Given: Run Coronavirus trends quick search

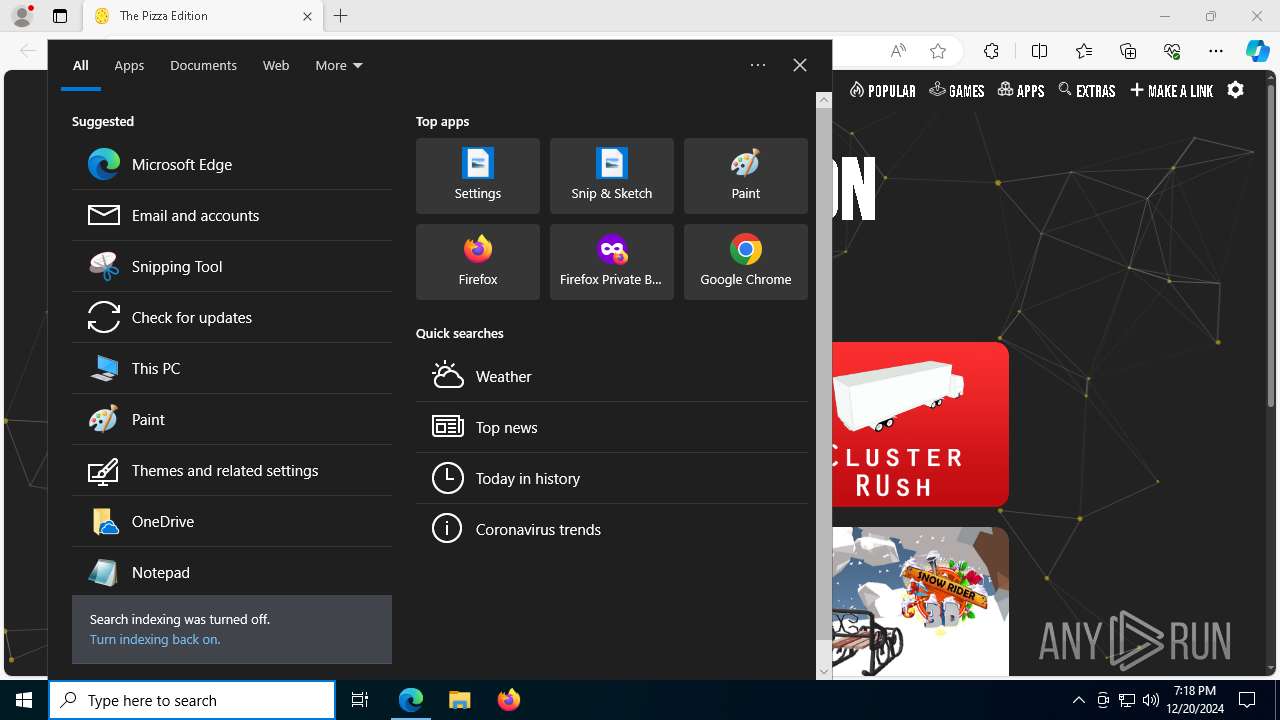Looking at the screenshot, I should 612,529.
